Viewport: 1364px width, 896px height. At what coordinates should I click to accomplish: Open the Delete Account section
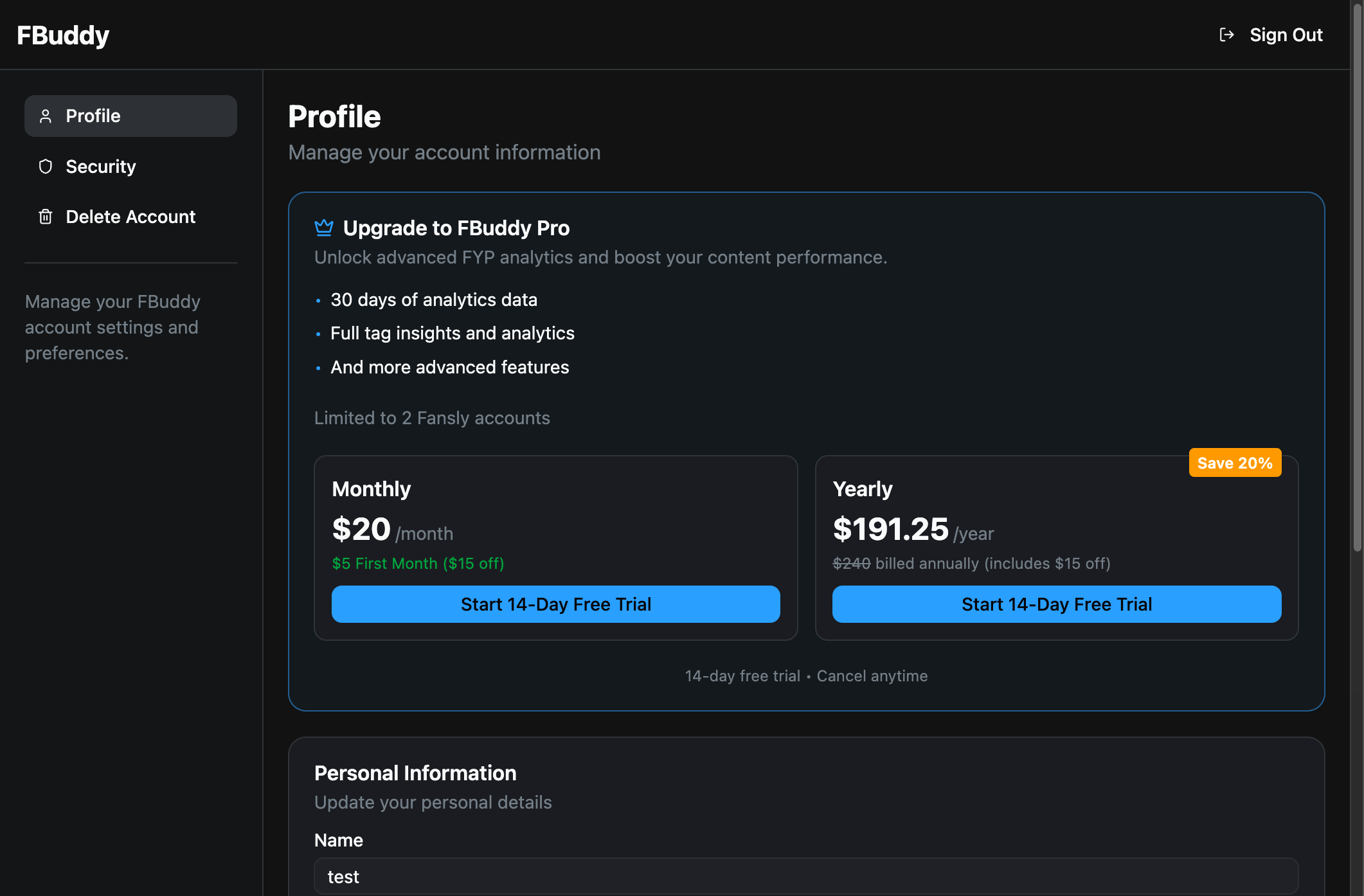click(130, 217)
